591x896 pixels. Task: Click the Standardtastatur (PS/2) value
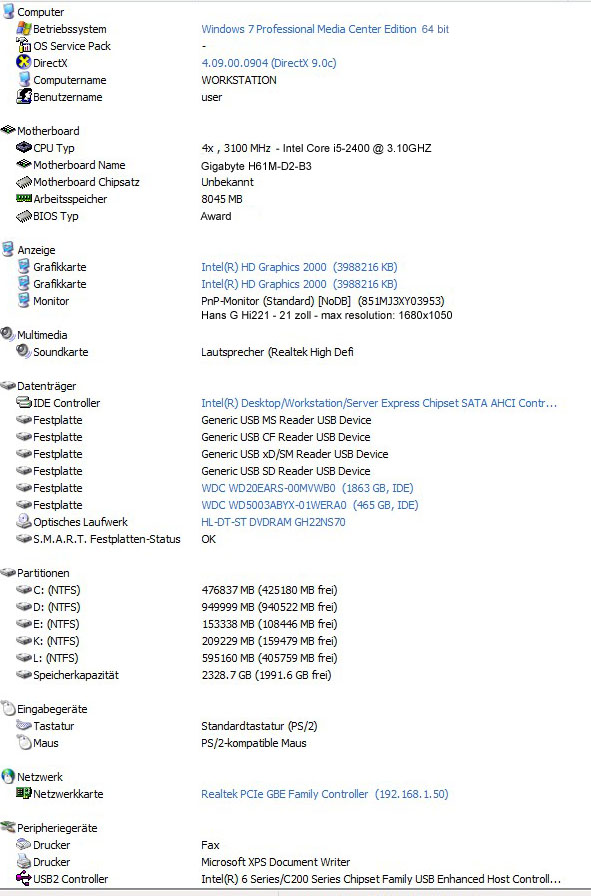[259, 726]
